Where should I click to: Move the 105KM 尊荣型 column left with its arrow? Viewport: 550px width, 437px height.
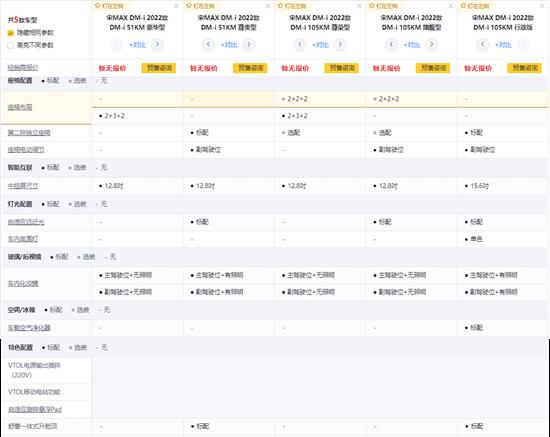click(300, 45)
